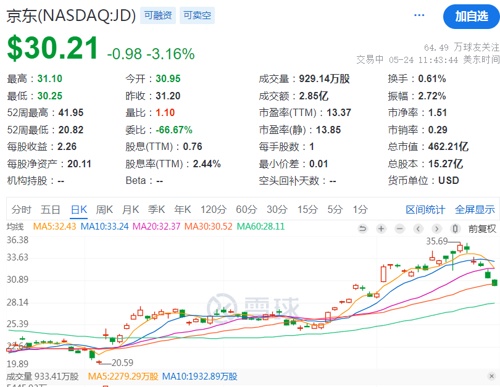
Task: Switch to the 60分 interval tab
Action: tap(246, 210)
